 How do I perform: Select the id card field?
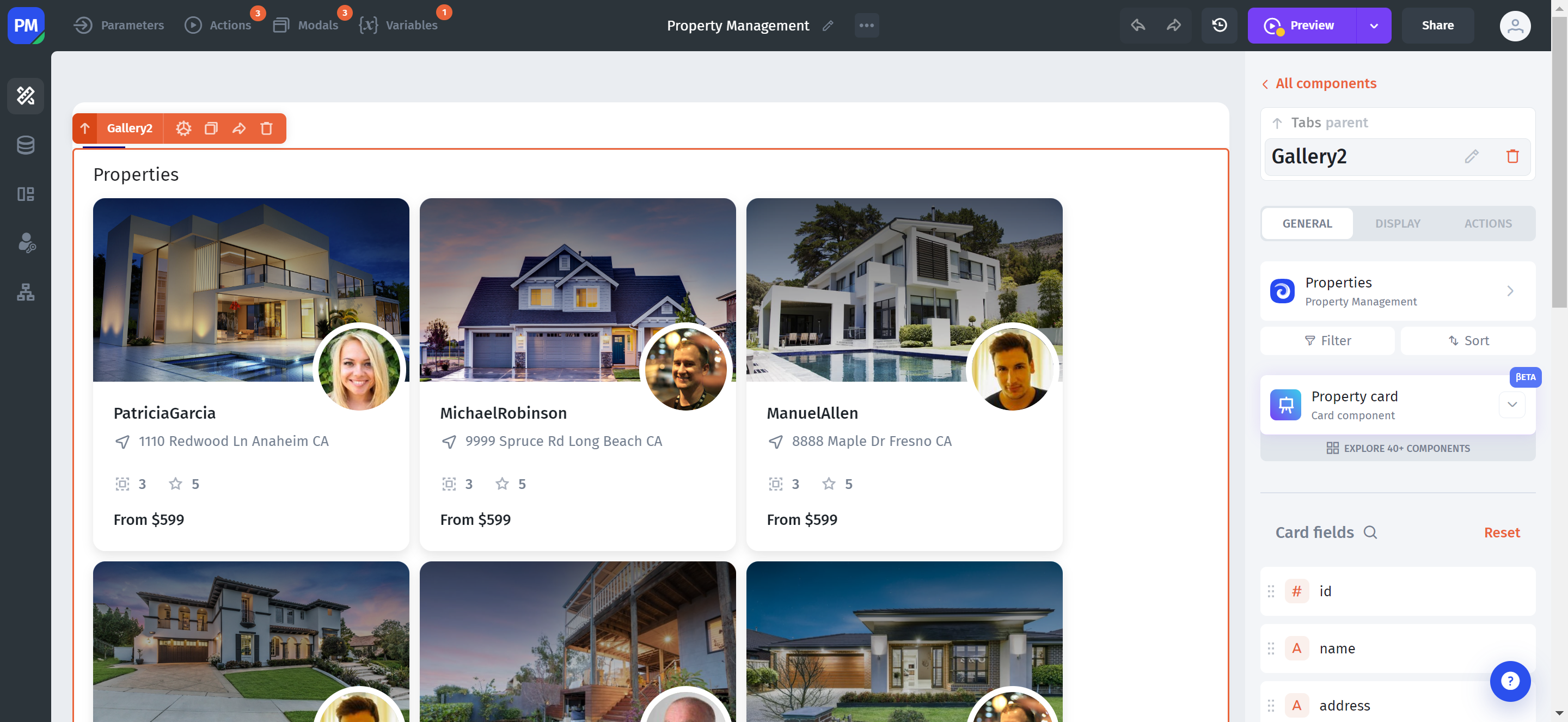tap(1398, 591)
